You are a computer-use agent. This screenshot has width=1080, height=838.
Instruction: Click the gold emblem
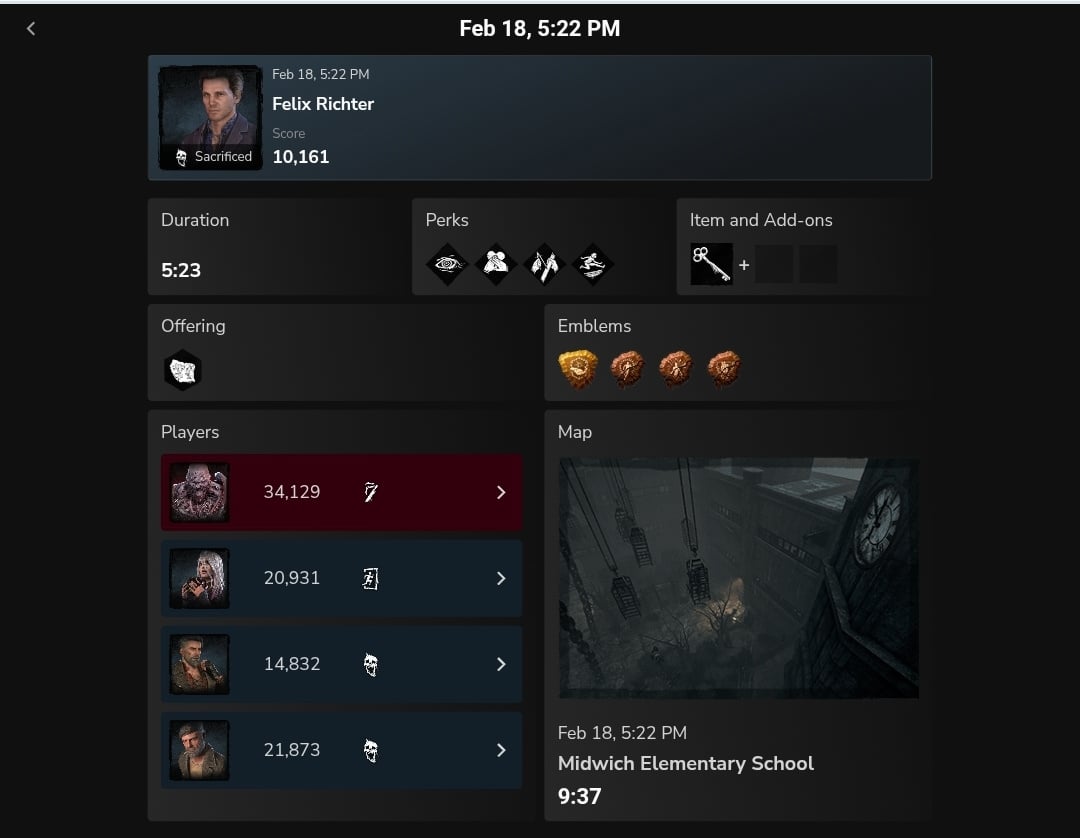point(578,368)
